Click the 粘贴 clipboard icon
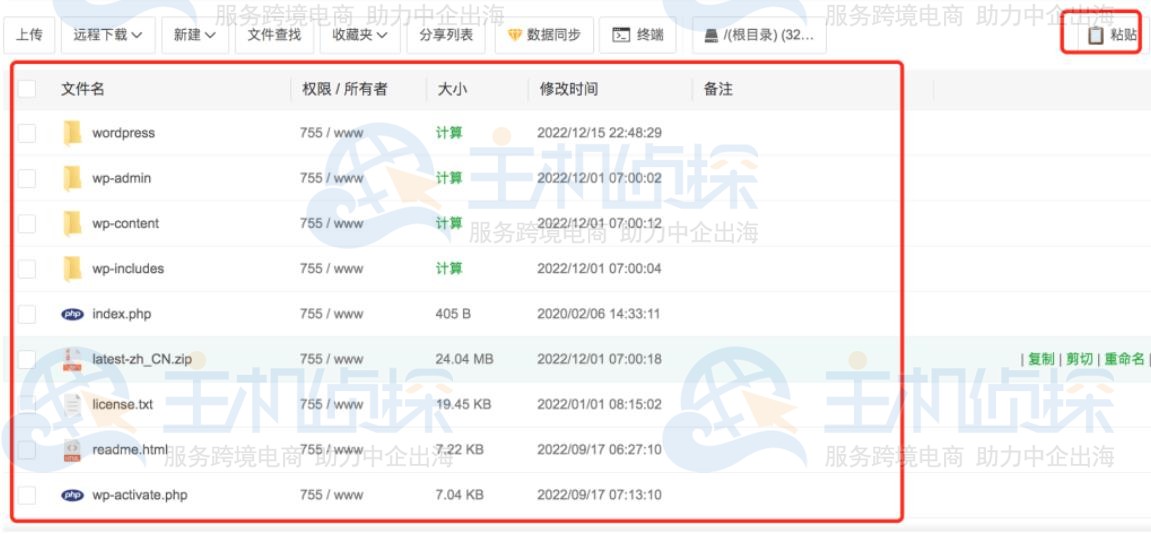The height and width of the screenshot is (534, 1151). [1095, 35]
